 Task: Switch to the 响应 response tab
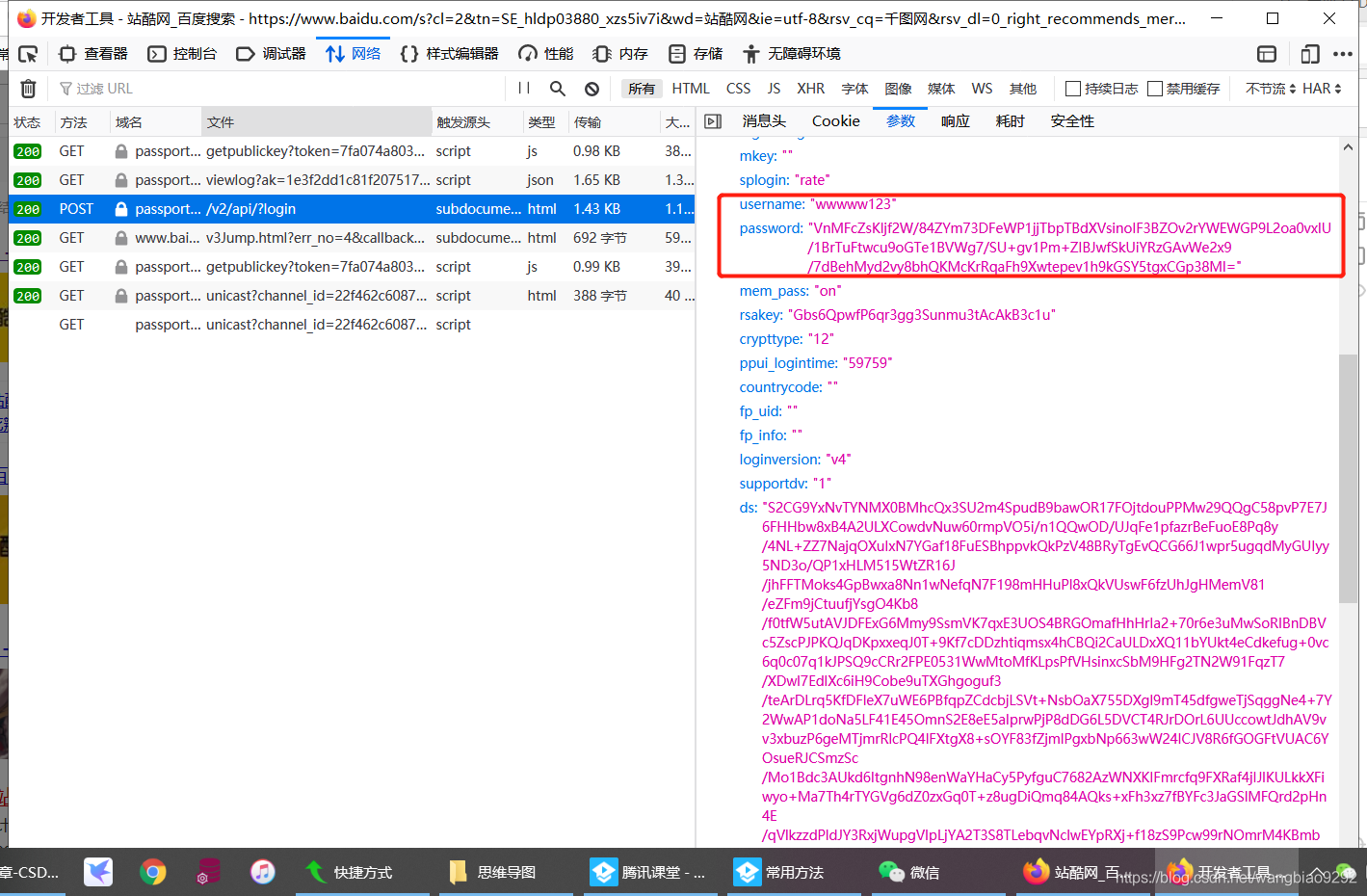coord(956,121)
